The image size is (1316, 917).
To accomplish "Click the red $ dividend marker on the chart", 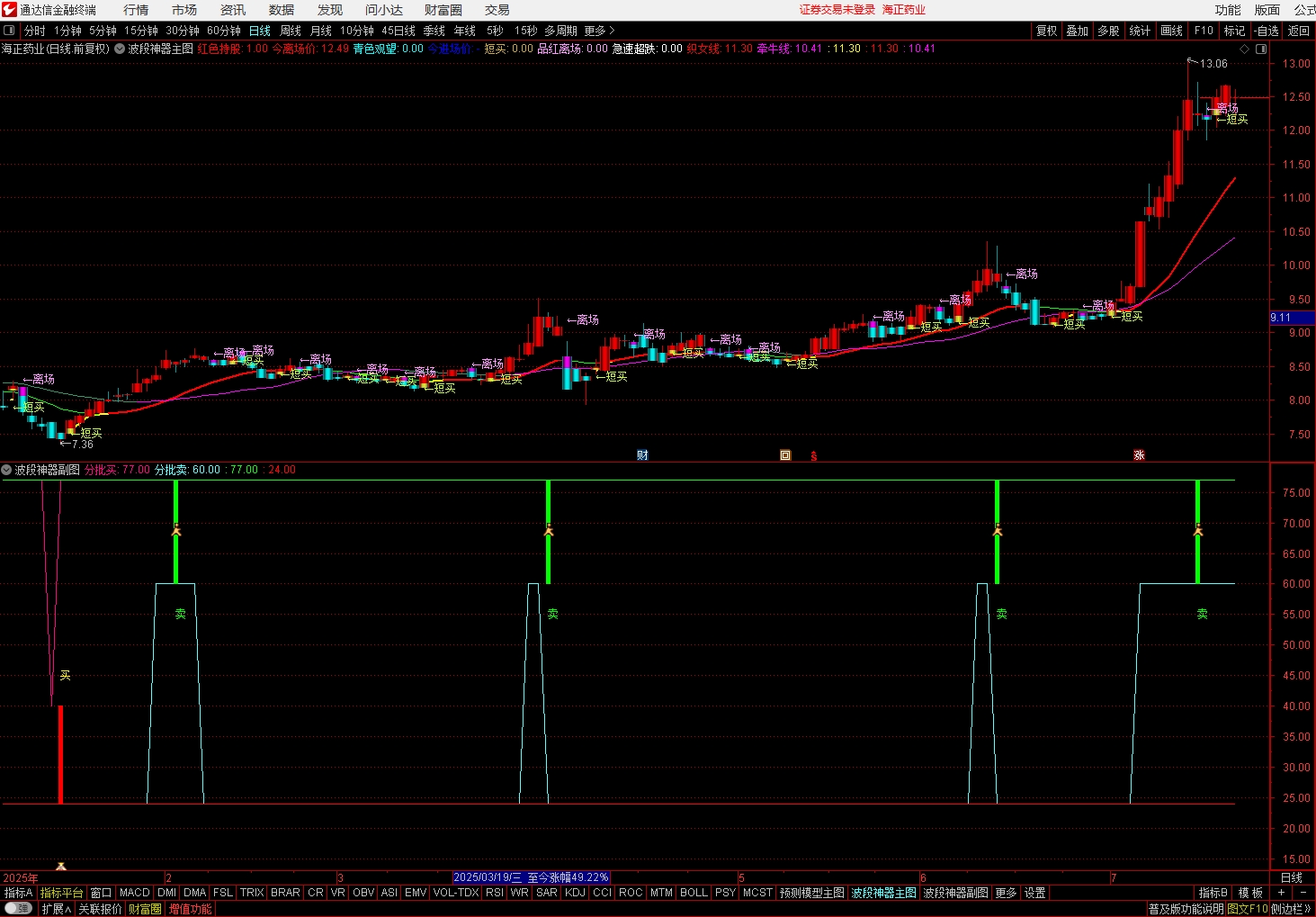I will pyautogui.click(x=813, y=456).
